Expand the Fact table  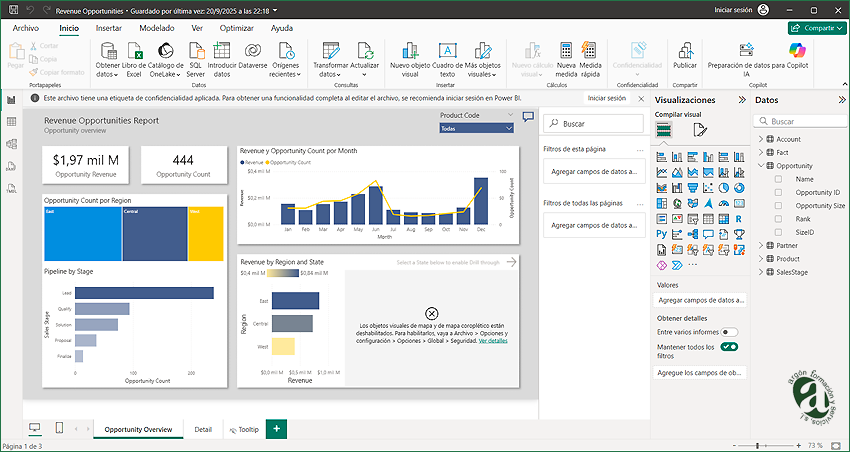click(x=761, y=152)
